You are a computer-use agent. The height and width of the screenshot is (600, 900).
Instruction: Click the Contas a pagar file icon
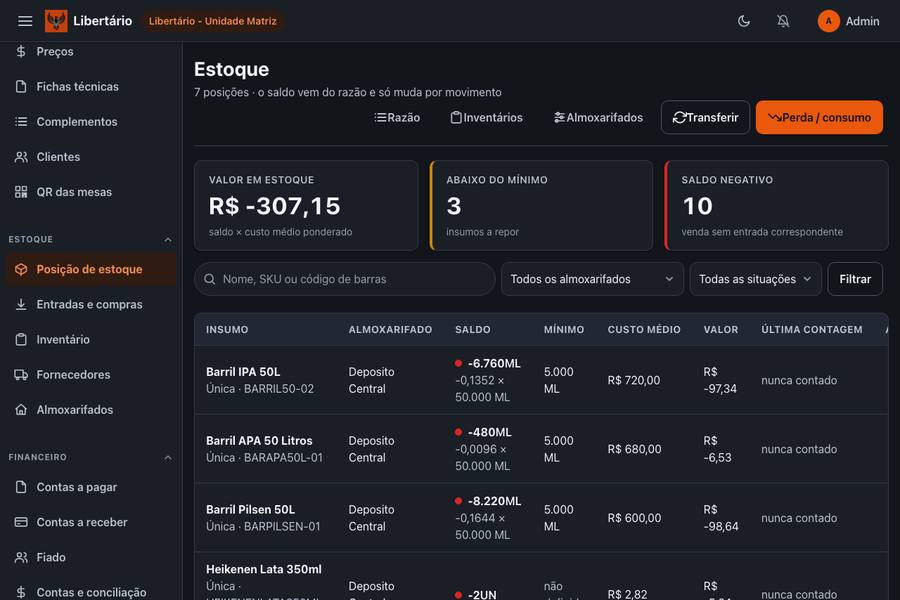point(21,487)
